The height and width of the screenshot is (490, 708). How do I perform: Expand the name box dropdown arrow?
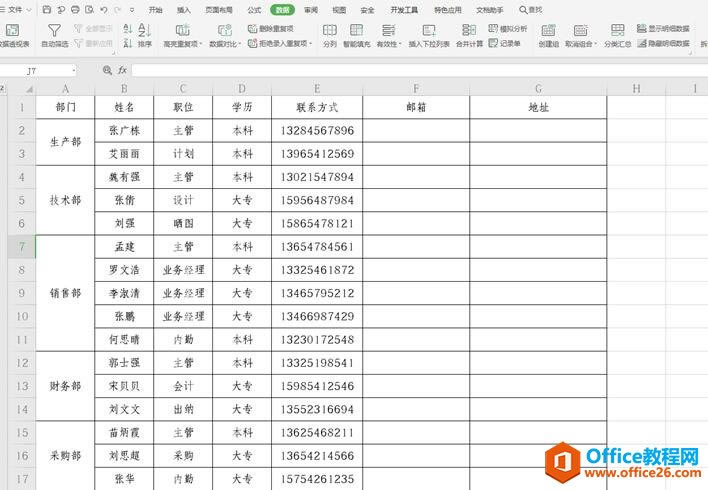click(74, 70)
